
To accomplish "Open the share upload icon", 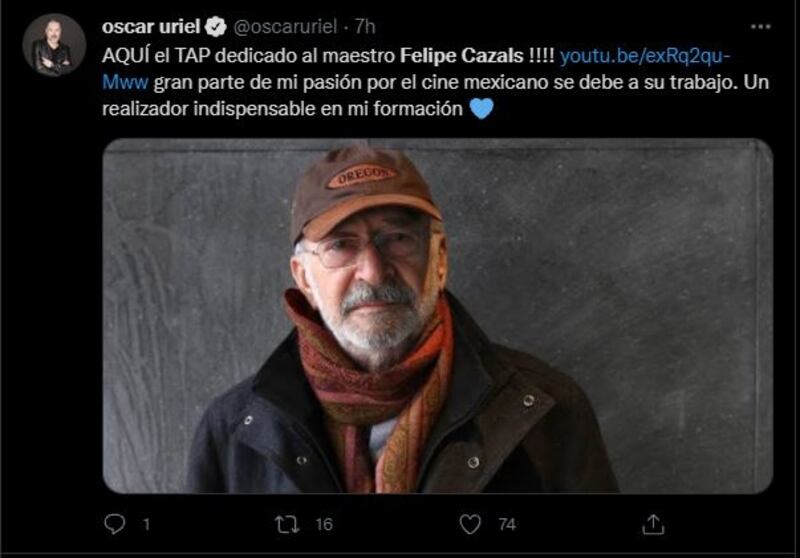I will 653,524.
